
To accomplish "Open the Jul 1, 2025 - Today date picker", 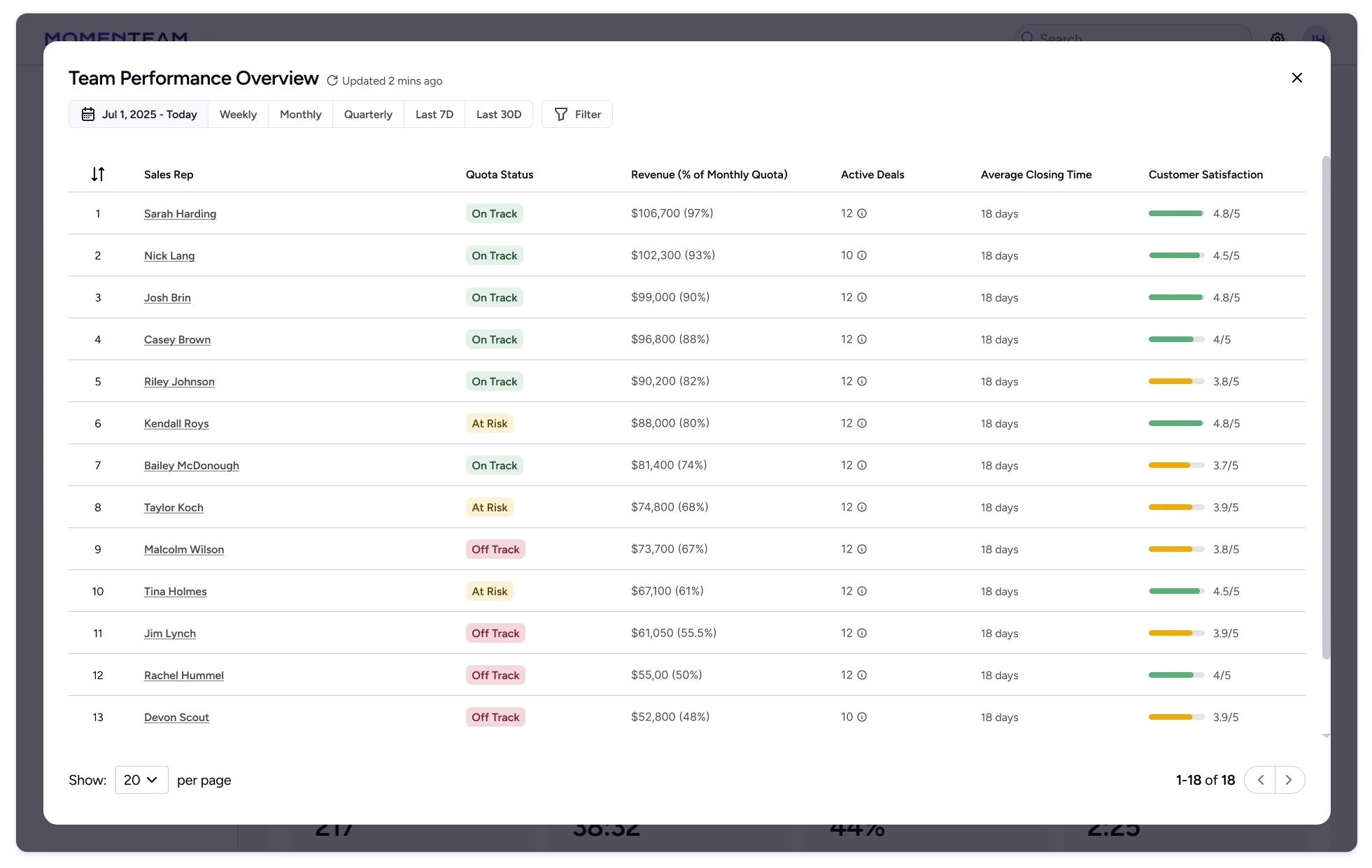I will [139, 114].
